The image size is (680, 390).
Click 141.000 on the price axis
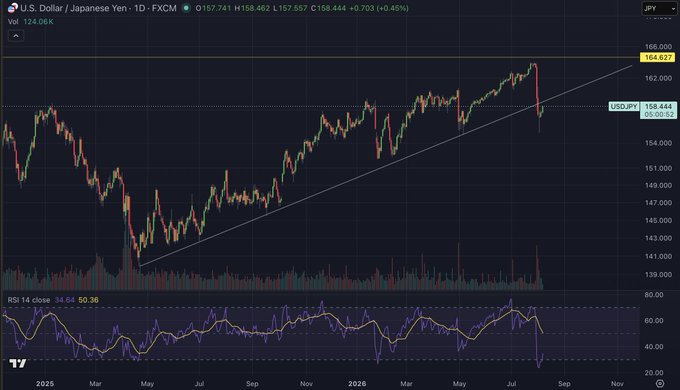point(658,256)
